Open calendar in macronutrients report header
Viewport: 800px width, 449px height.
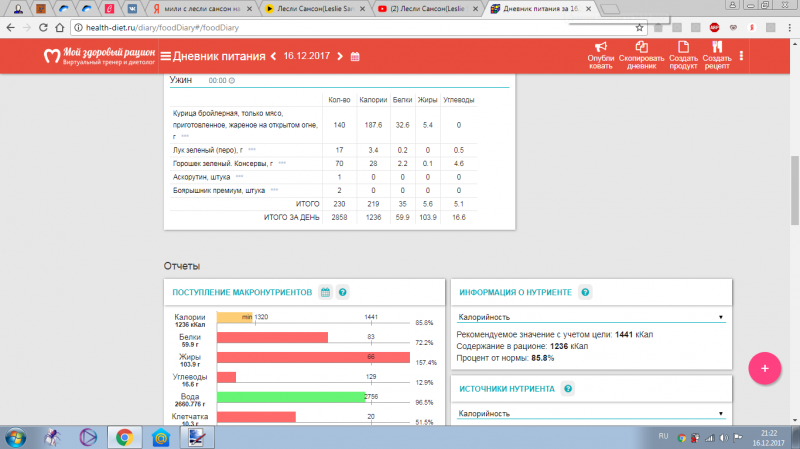(325, 292)
